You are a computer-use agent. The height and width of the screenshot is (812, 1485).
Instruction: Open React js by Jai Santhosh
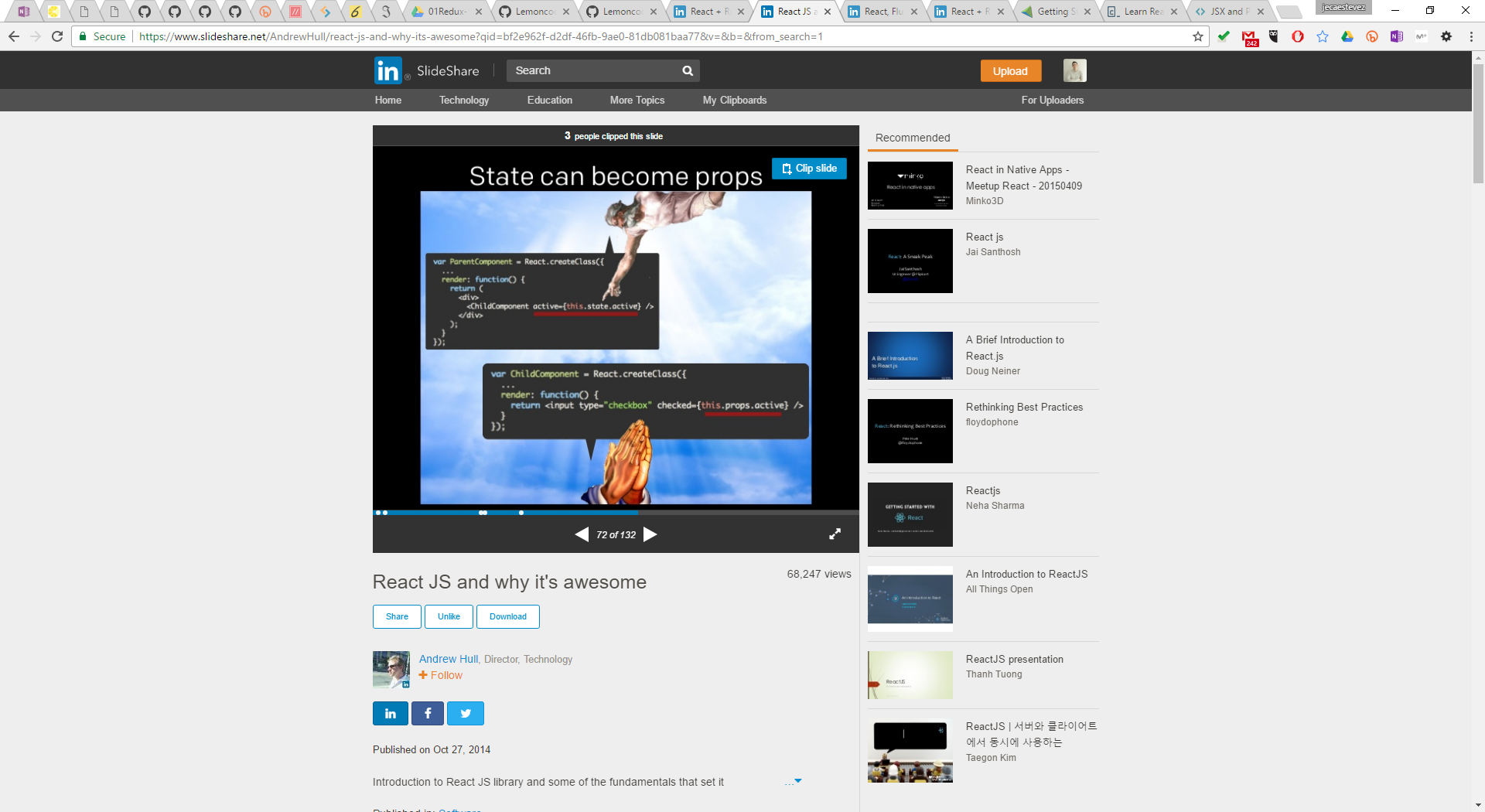click(x=985, y=237)
